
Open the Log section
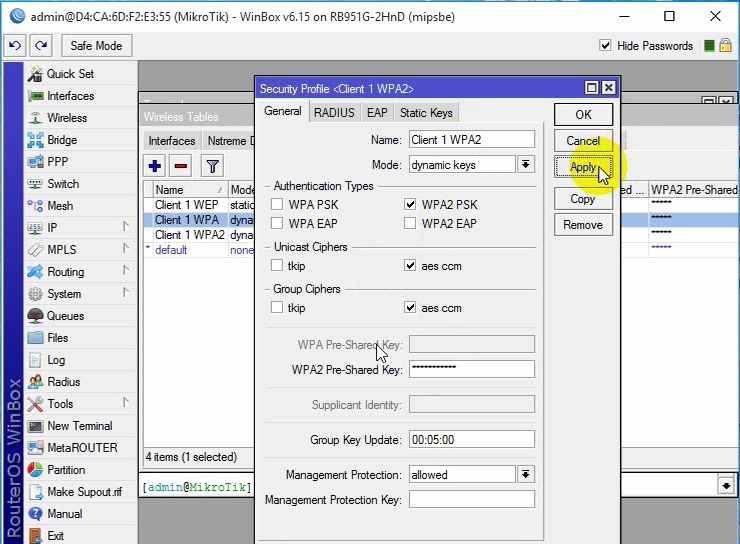[47, 360]
